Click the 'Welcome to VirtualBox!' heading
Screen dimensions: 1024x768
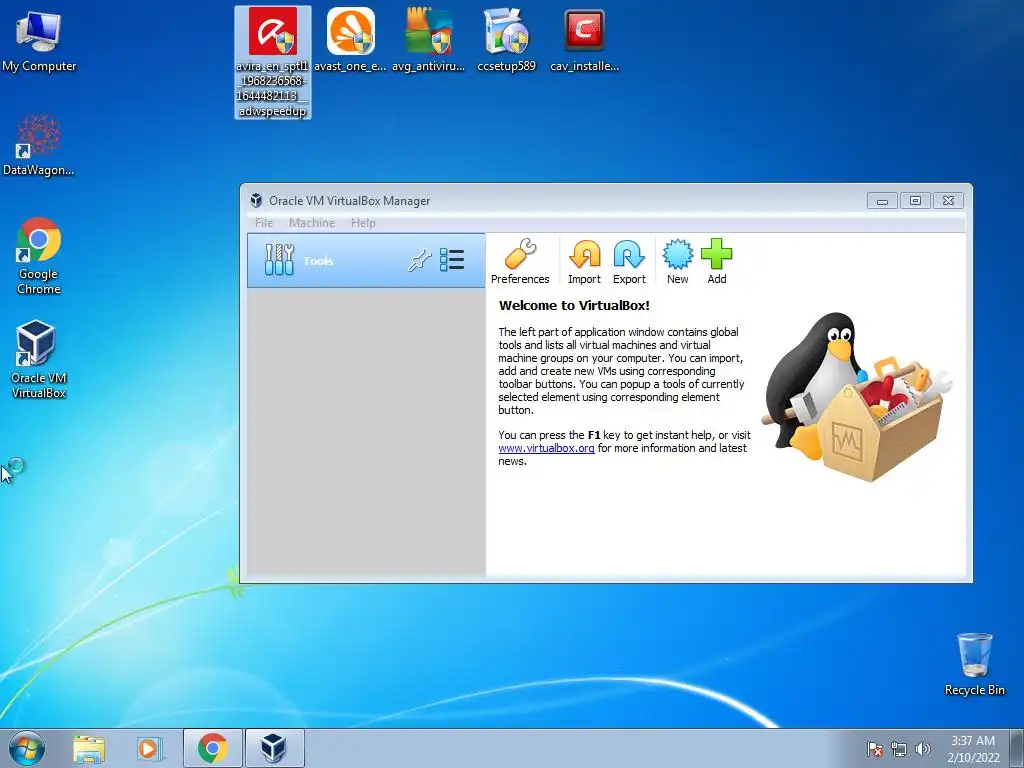tap(574, 305)
